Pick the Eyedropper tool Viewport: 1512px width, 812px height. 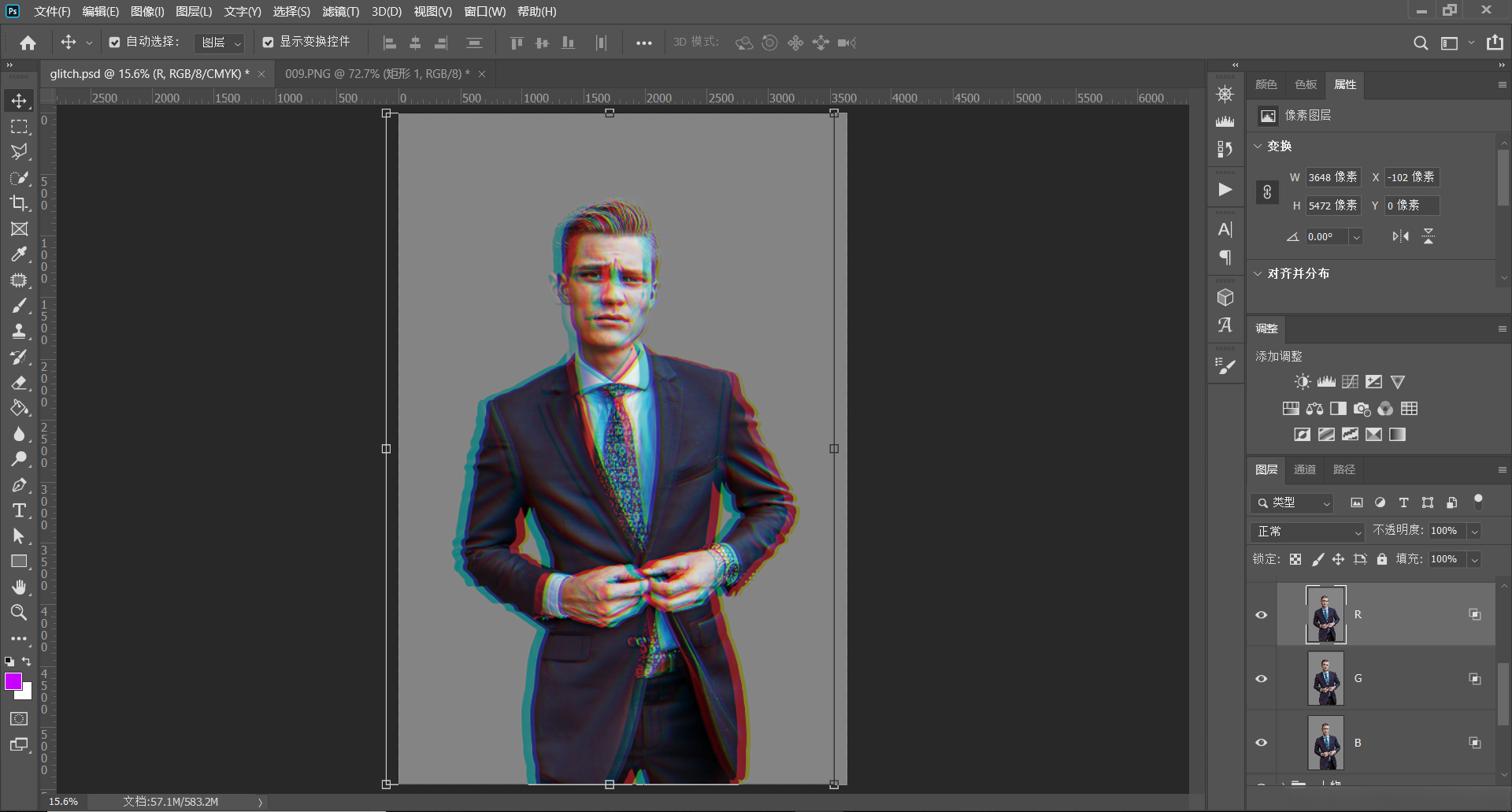pyautogui.click(x=19, y=254)
